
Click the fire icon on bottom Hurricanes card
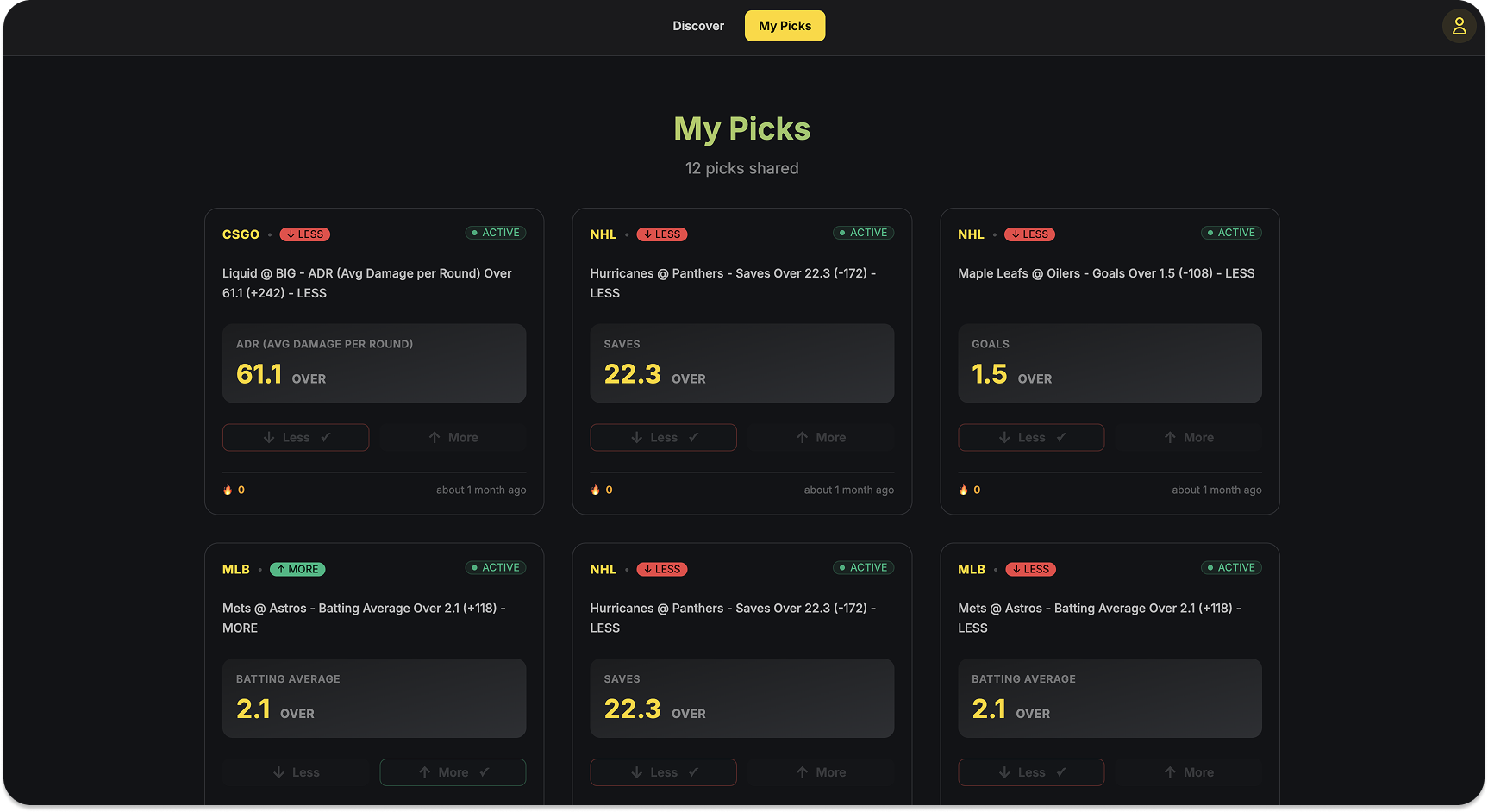tap(597, 807)
